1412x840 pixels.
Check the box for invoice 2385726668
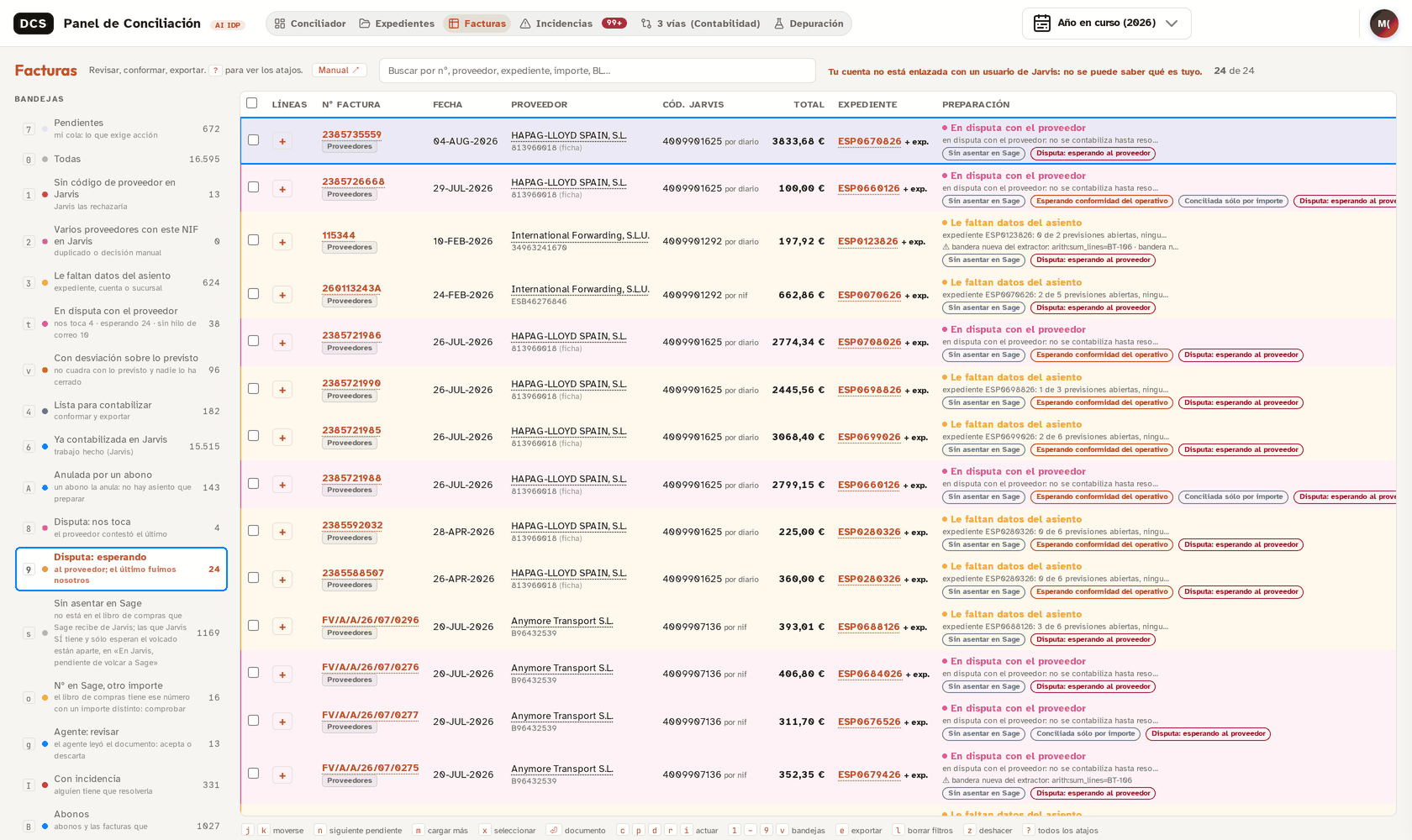(x=253, y=187)
